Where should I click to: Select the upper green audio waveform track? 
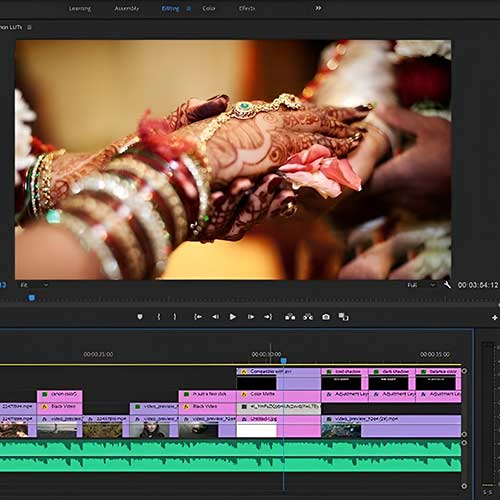(230, 449)
